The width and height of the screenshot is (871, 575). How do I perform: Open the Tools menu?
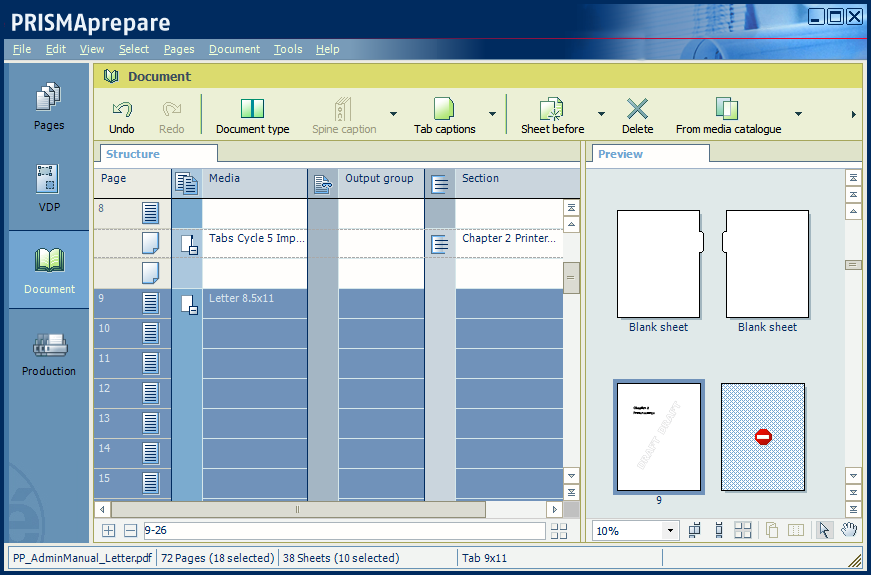[288, 49]
